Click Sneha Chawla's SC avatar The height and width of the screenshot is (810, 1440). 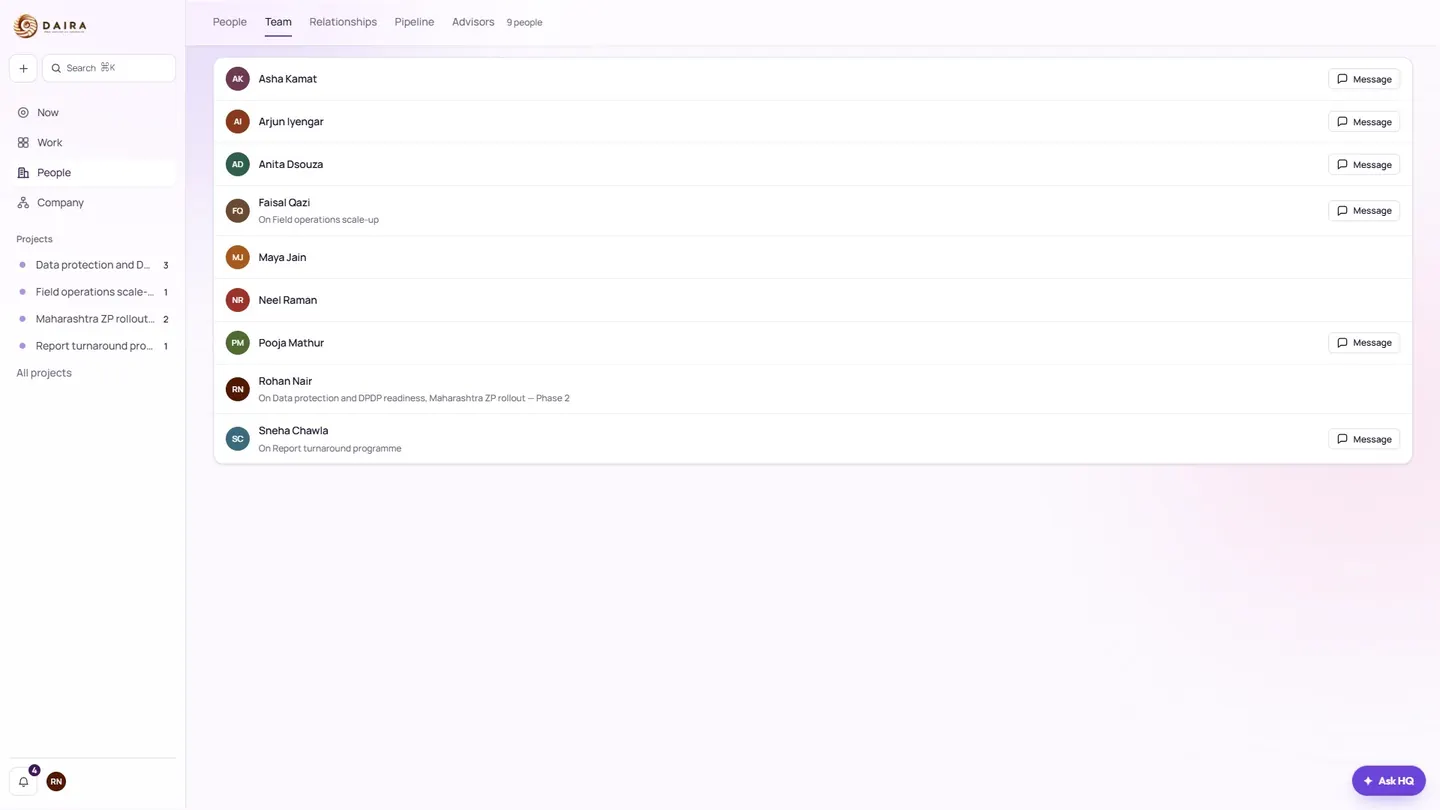(237, 439)
